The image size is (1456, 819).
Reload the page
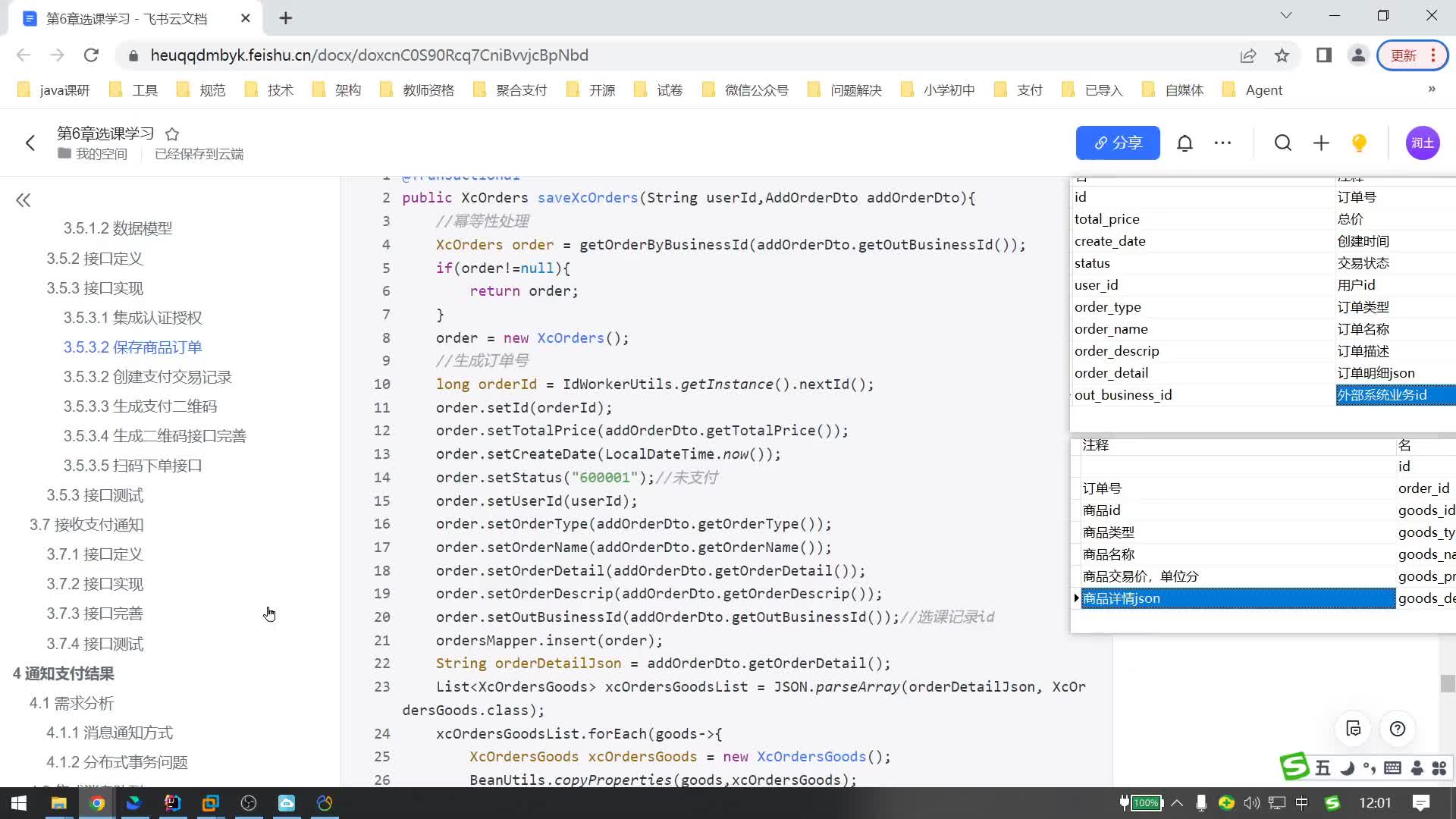pos(91,55)
